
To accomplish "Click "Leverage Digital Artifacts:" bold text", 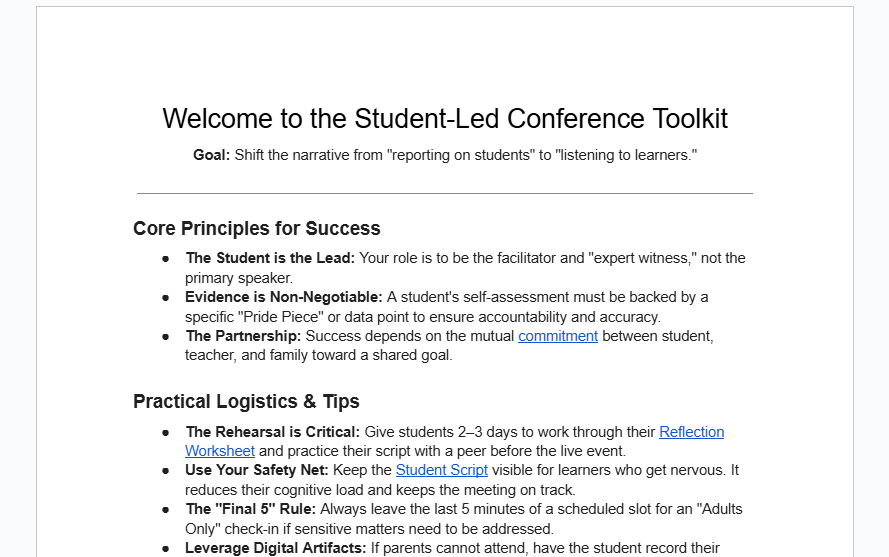I will click(277, 548).
